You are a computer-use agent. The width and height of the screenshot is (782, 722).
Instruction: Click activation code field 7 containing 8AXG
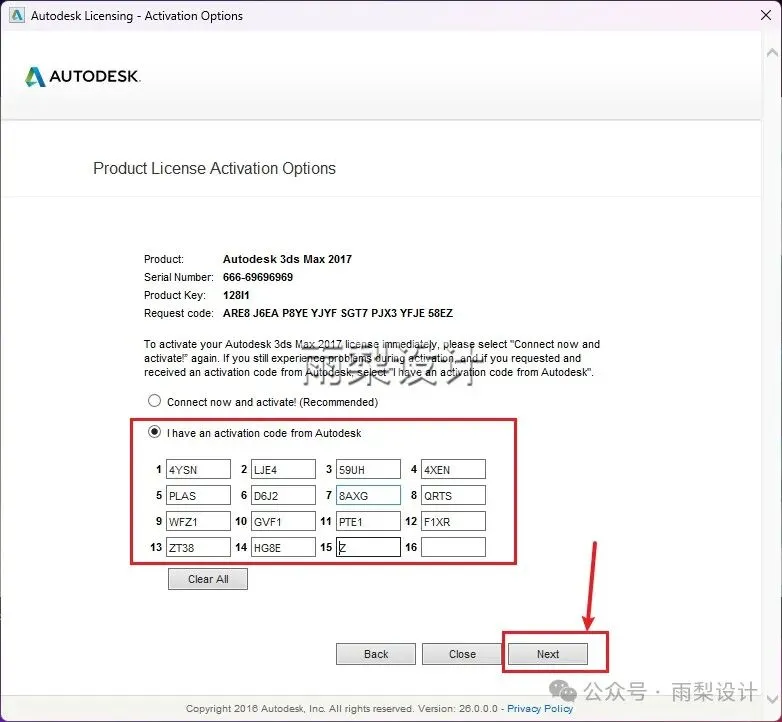click(x=368, y=495)
